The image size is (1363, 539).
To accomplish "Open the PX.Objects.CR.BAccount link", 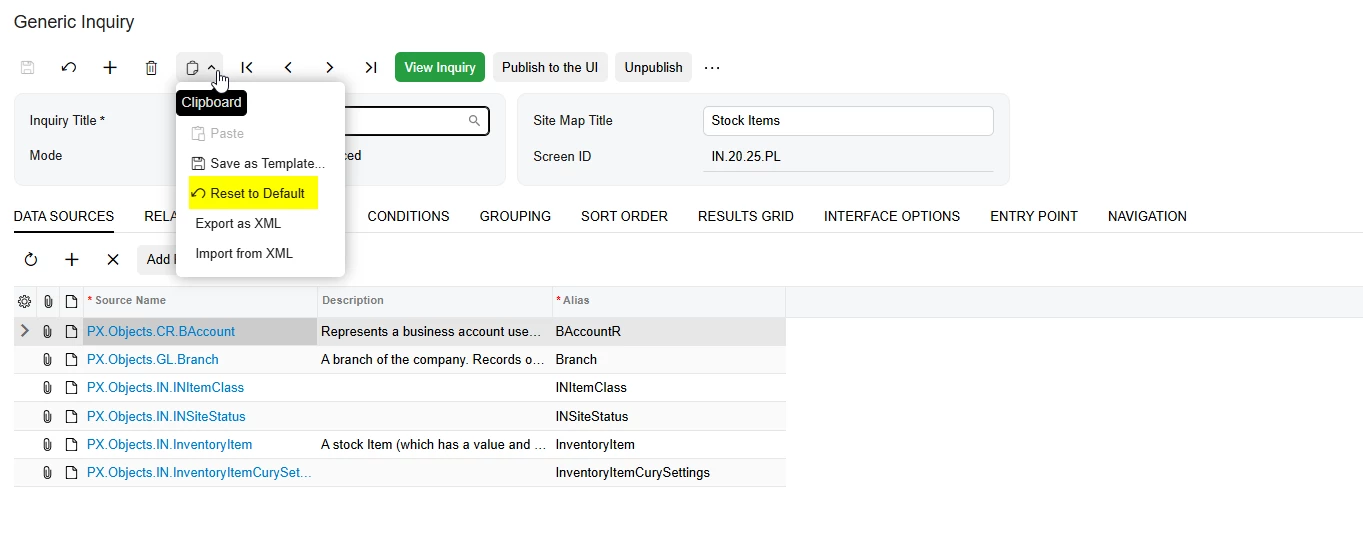I will (161, 331).
